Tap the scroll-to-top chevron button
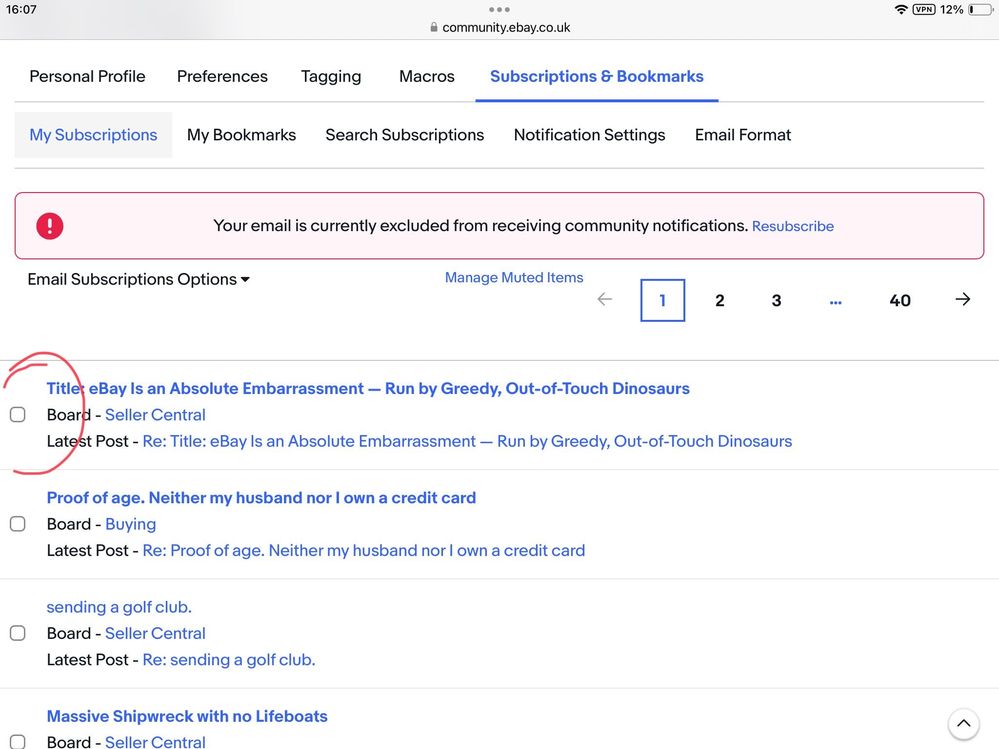Viewport: 999px width, 749px height. click(963, 724)
